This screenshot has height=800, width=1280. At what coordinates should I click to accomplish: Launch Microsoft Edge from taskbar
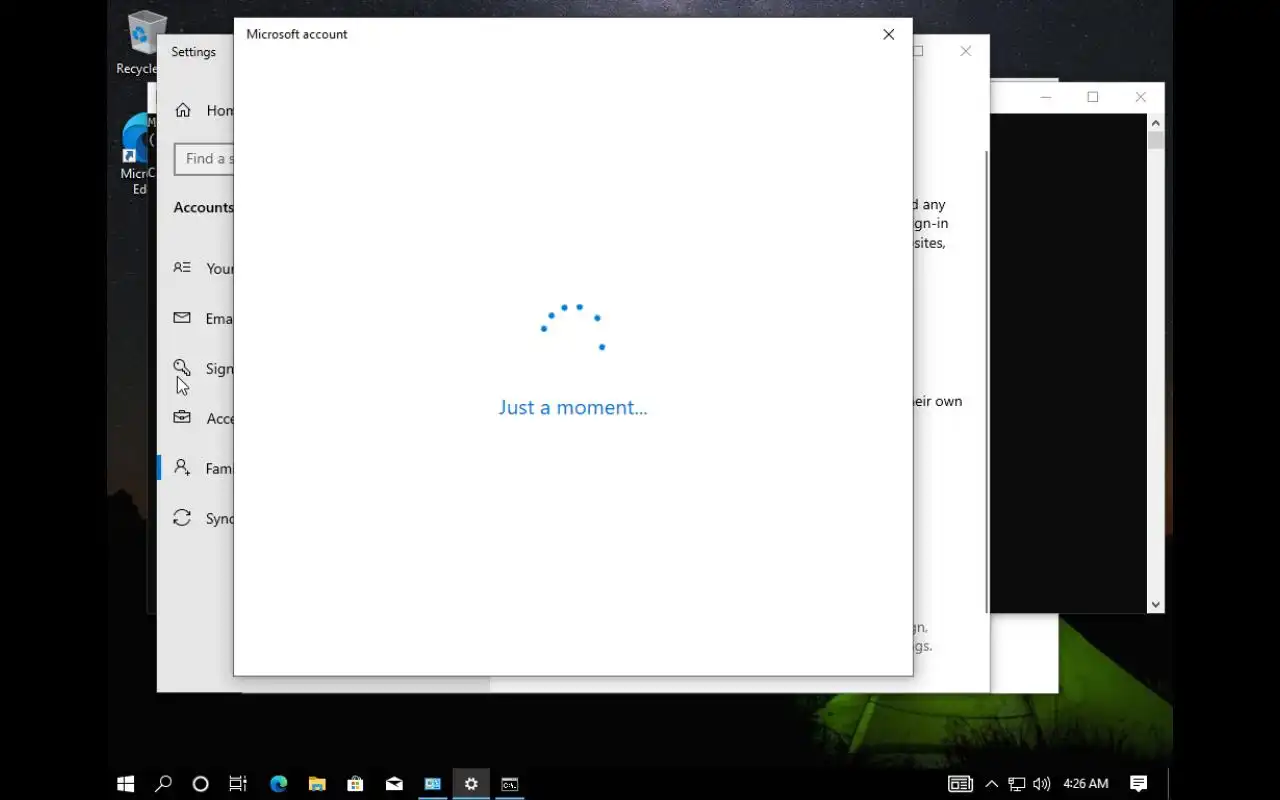[278, 784]
